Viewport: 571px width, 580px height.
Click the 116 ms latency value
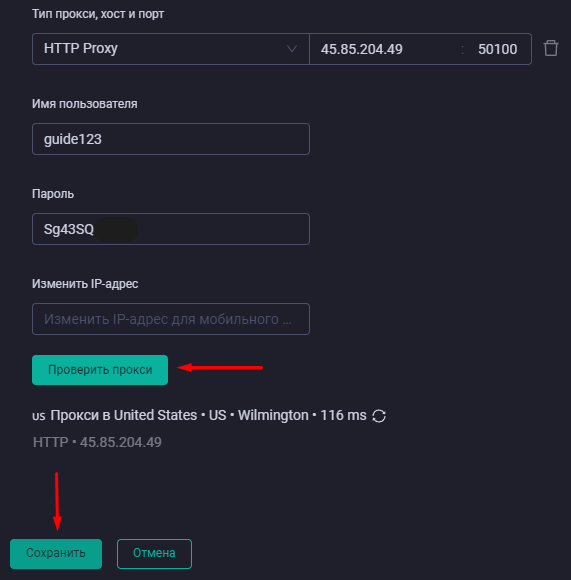(x=343, y=415)
